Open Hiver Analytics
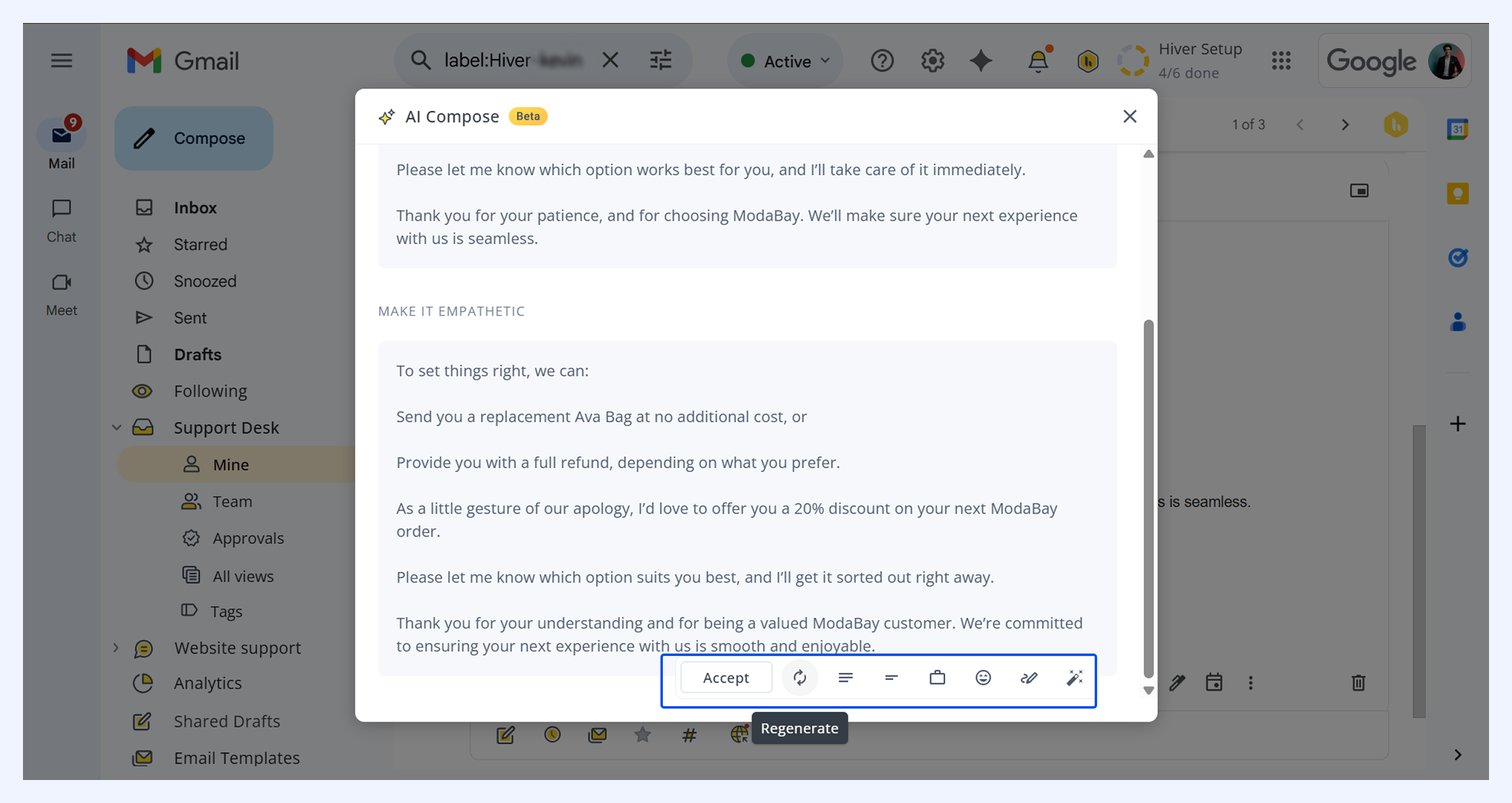Image resolution: width=1512 pixels, height=803 pixels. point(207,683)
